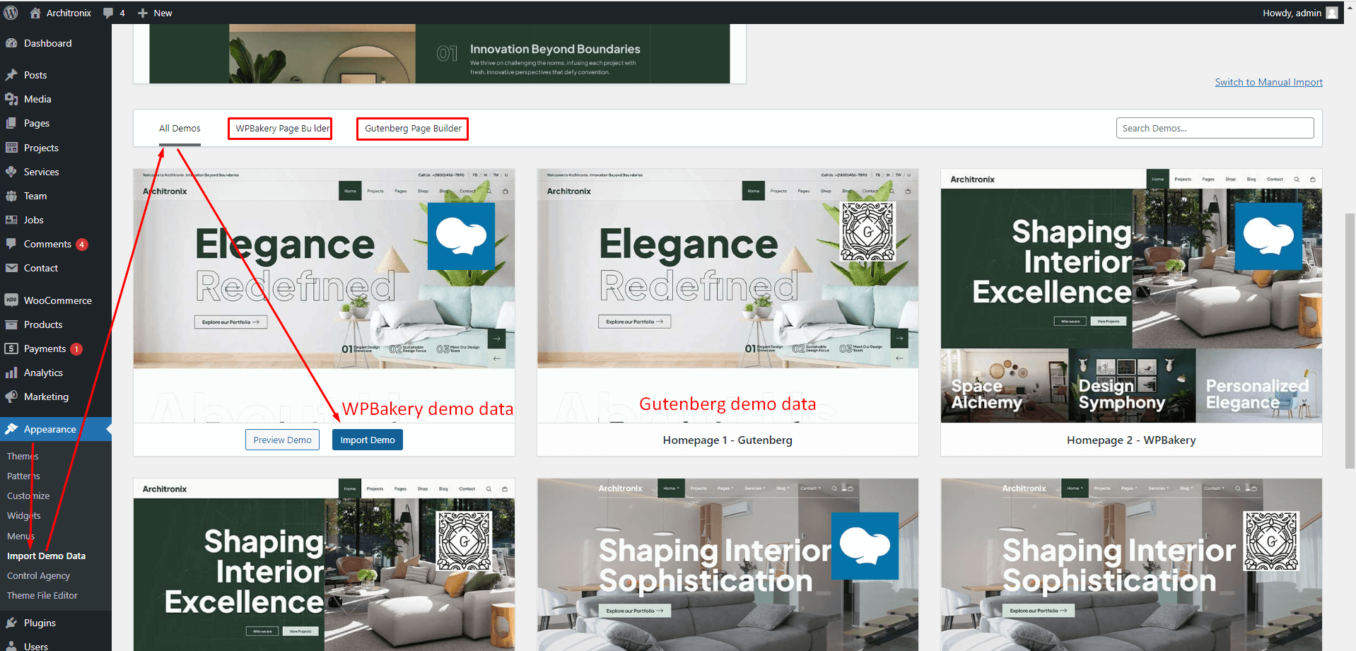Click the Contact envelope icon in sidebar
Screen dimensions: 1356x651
(x=11, y=268)
